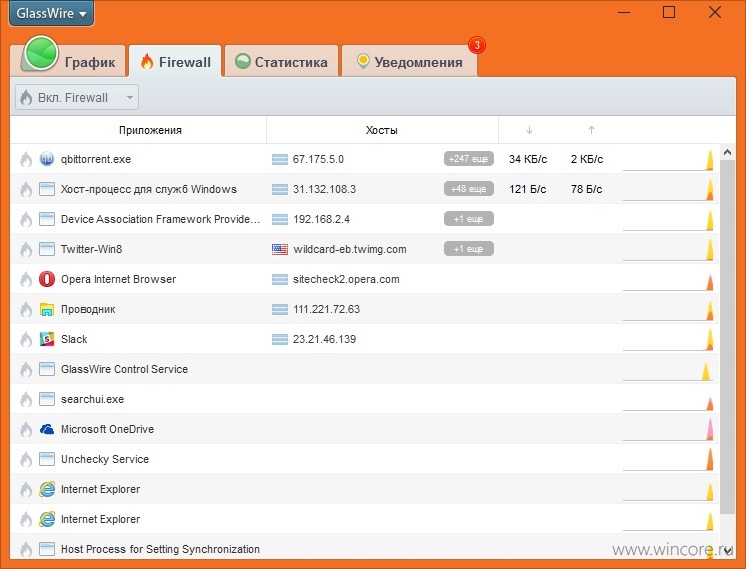746x569 pixels.
Task: Sort by upload arrow column
Action: tap(591, 130)
